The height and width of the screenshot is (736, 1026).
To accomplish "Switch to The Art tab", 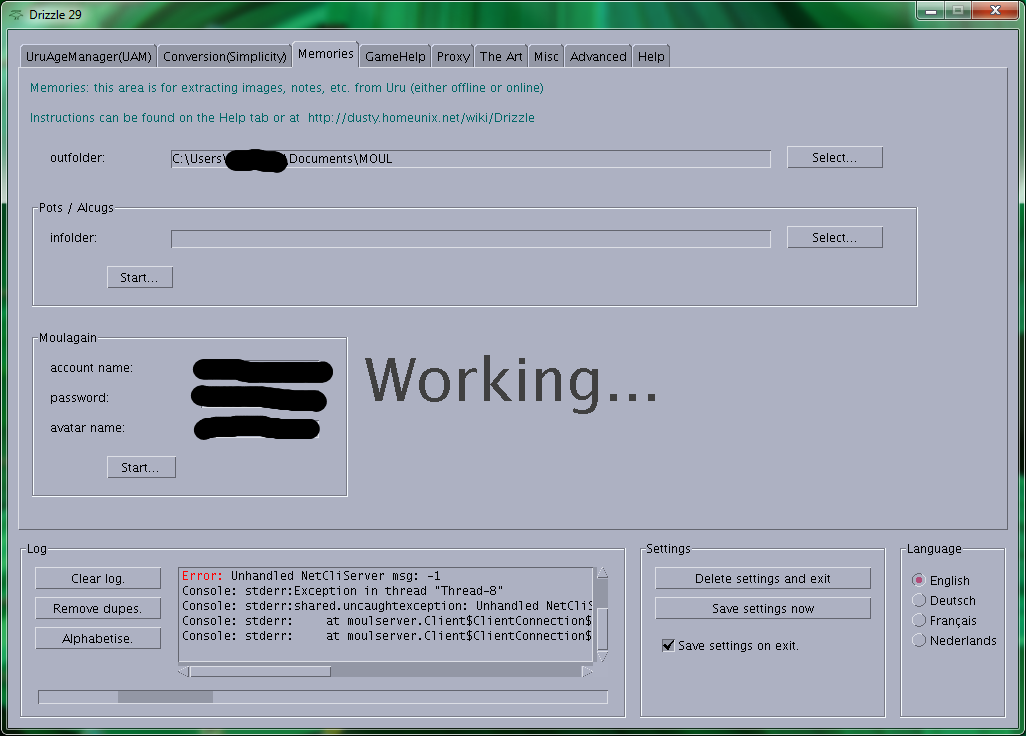I will (x=501, y=56).
